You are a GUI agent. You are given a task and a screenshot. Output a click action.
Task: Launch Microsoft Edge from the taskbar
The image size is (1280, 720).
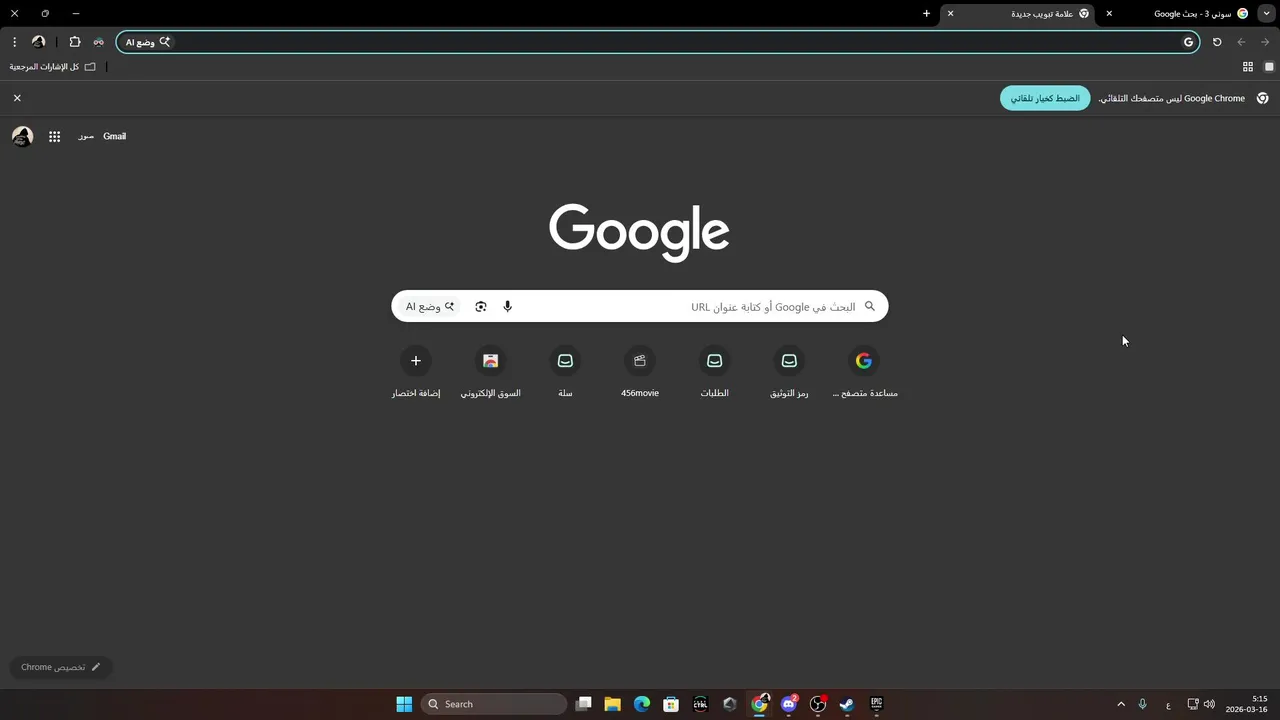click(x=642, y=704)
